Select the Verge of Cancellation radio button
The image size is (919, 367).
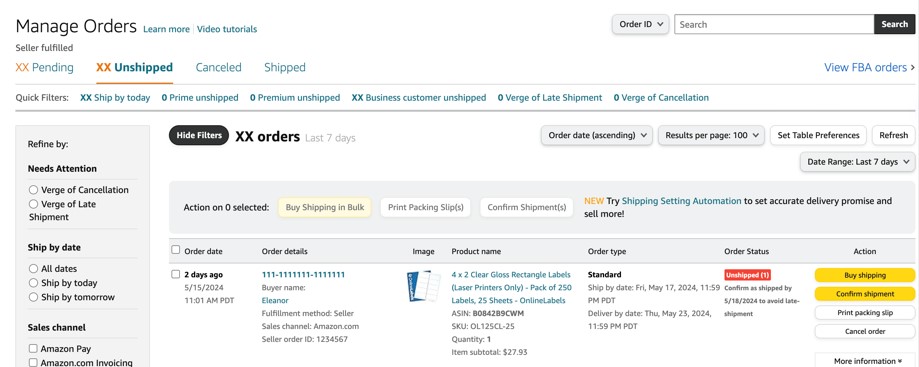coord(33,190)
